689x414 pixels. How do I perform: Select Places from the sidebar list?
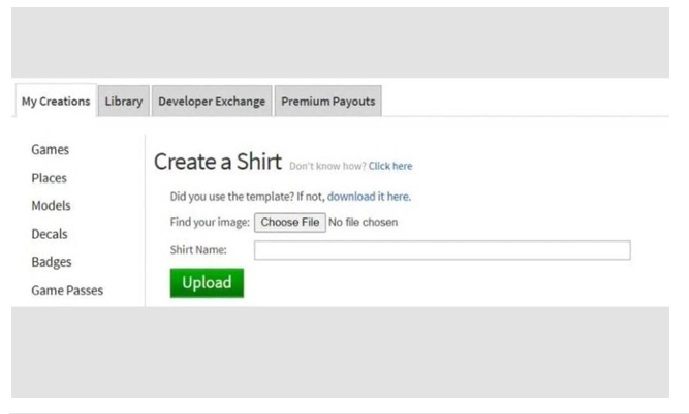(49, 178)
